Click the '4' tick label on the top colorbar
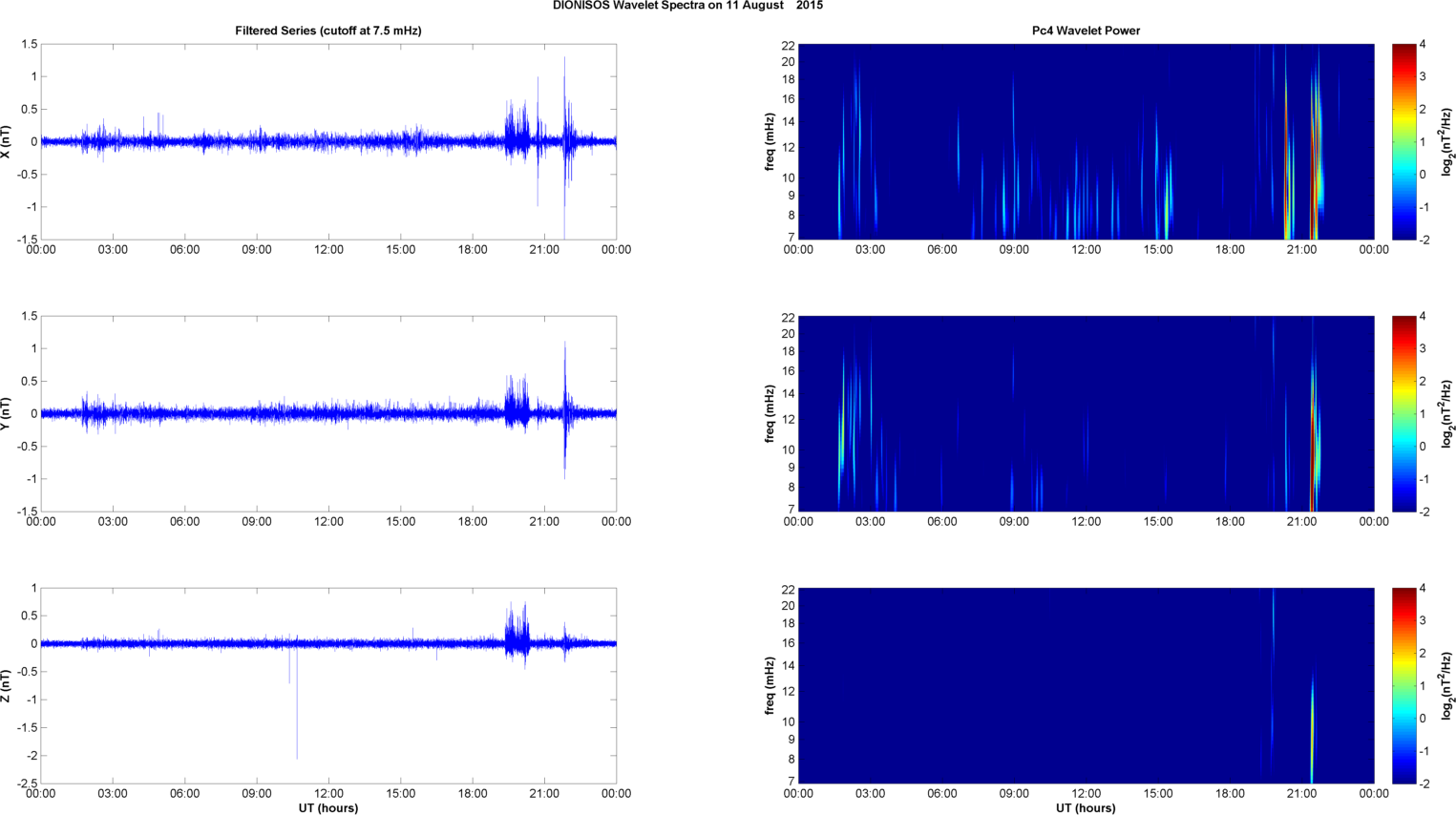This screenshot has height=815, width=1456. (1423, 45)
